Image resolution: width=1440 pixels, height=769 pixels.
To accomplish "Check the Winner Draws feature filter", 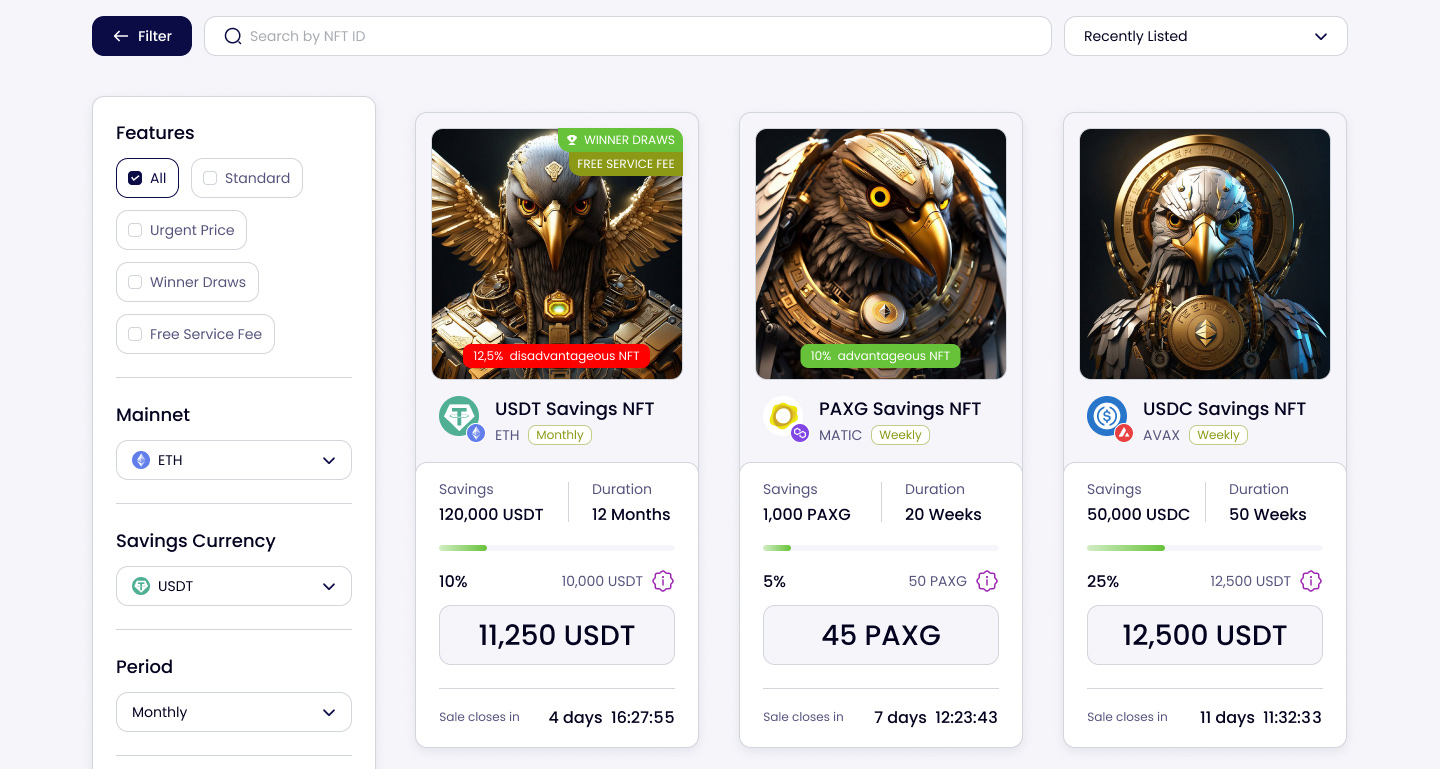I will tap(135, 282).
